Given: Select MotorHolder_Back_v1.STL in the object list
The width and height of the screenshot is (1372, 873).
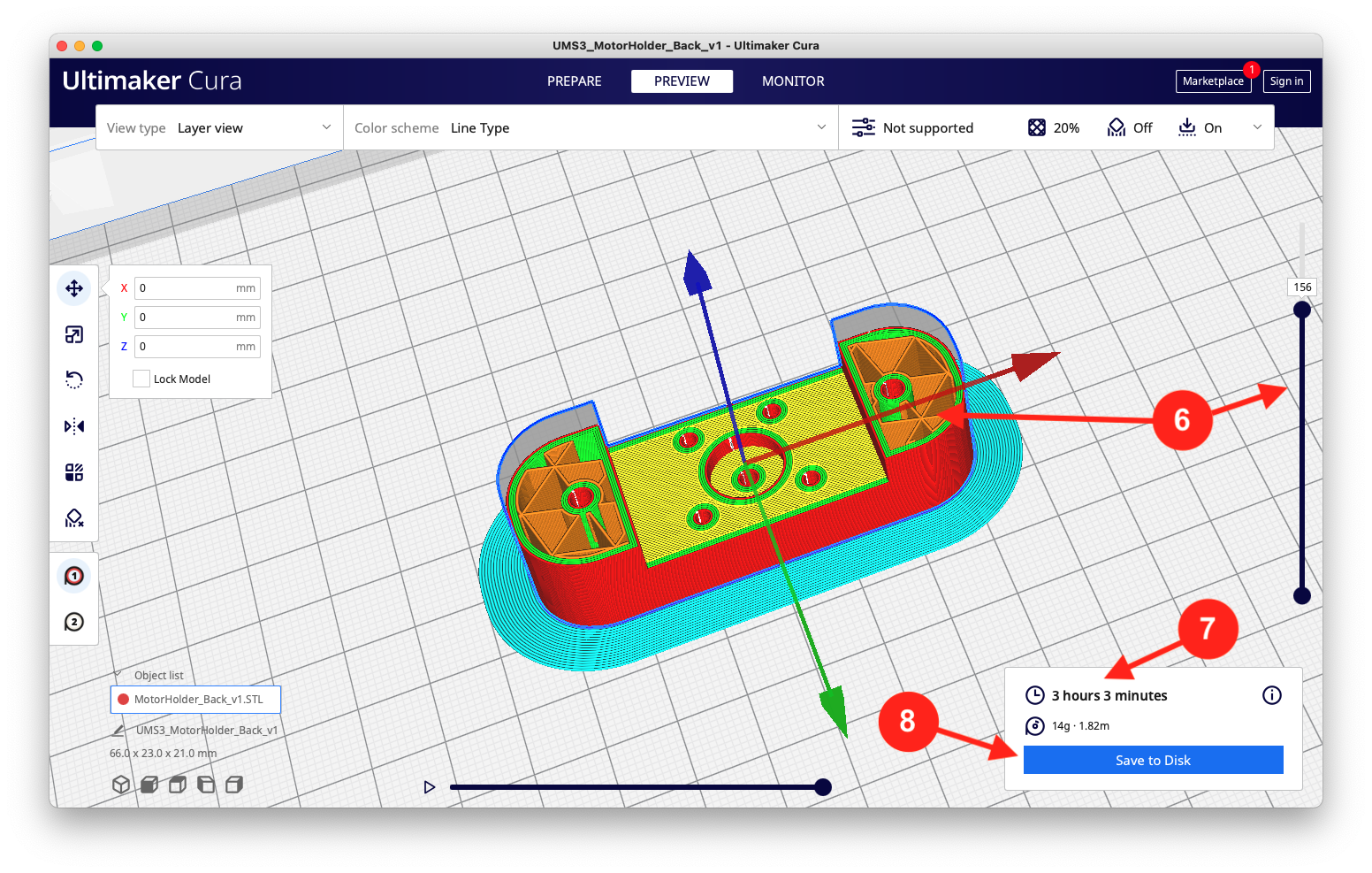Looking at the screenshot, I should 195,699.
